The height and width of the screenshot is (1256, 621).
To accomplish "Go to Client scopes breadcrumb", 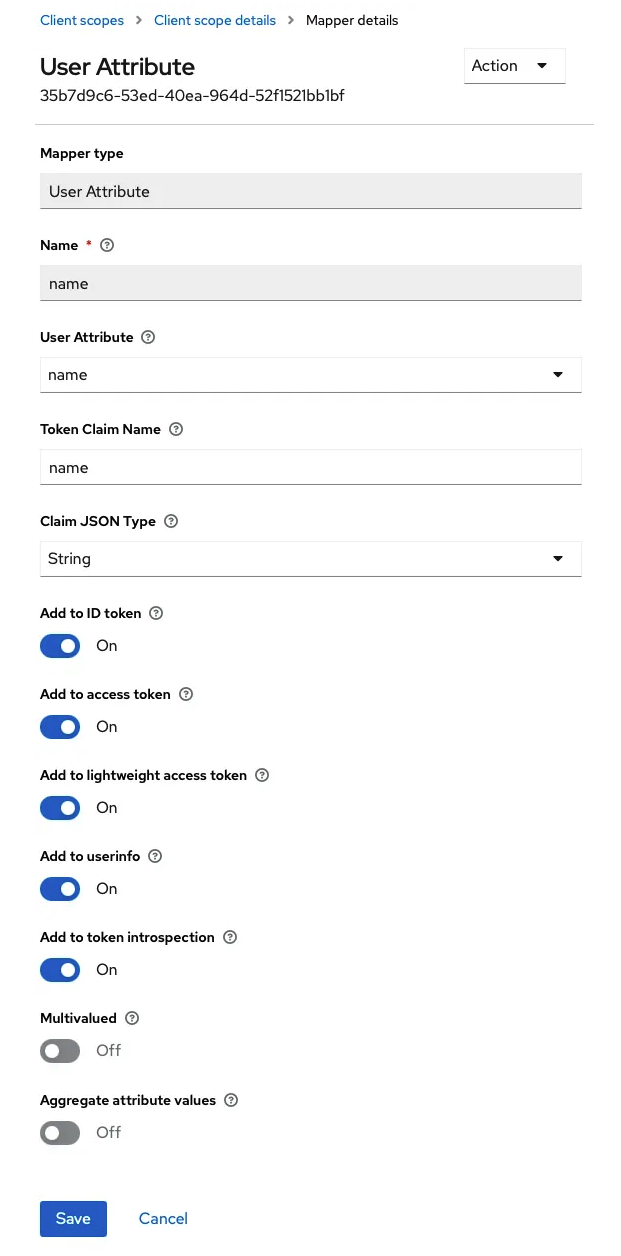I will tap(82, 20).
